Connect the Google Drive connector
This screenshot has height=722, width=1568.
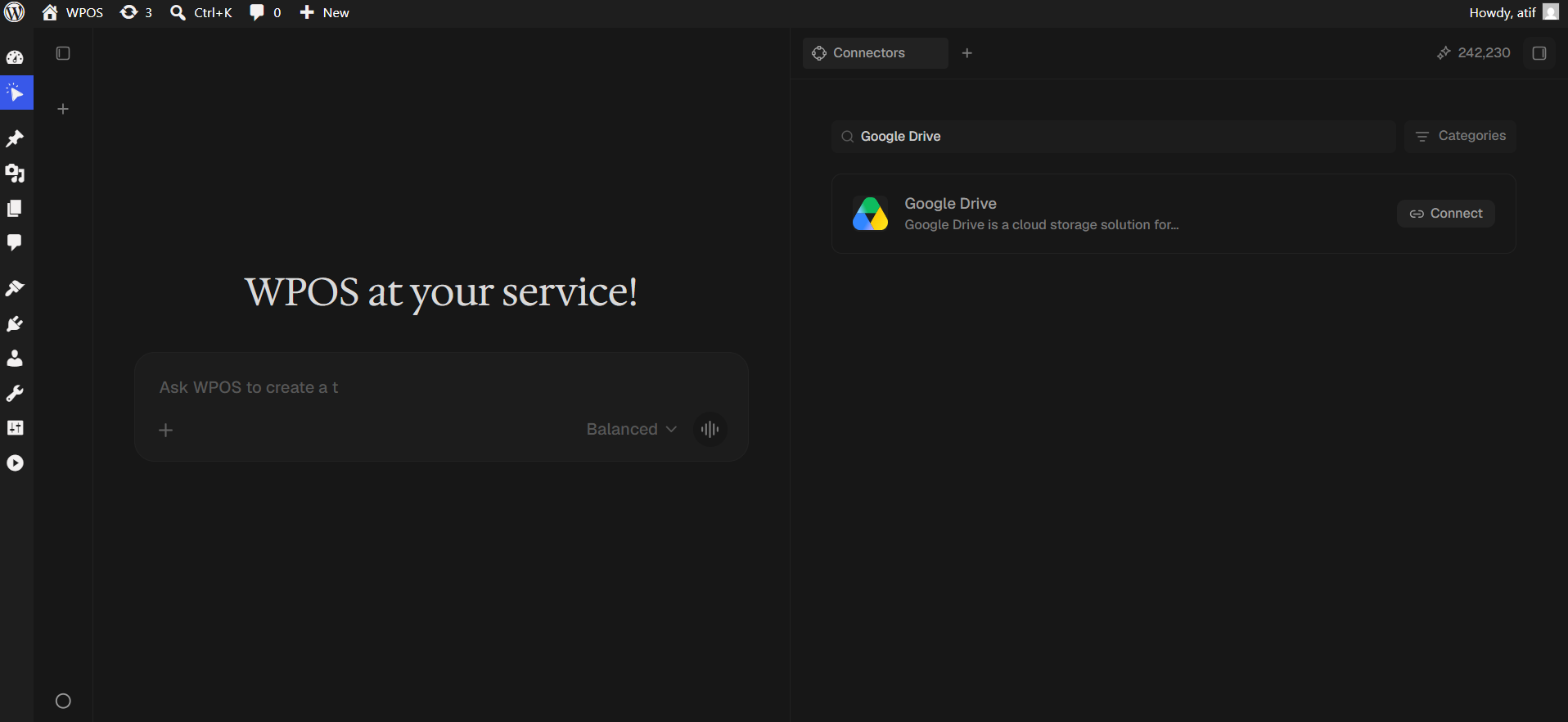tap(1445, 214)
